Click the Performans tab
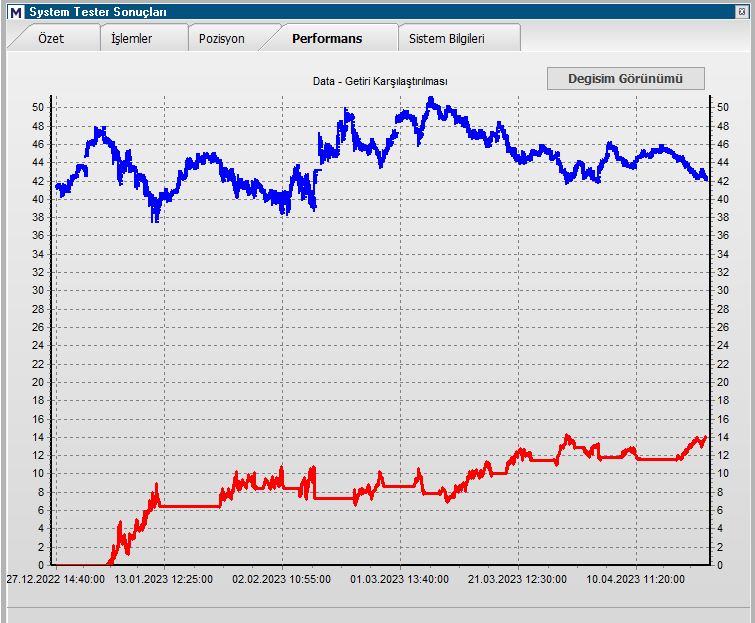The width and height of the screenshot is (755, 623). click(x=327, y=39)
